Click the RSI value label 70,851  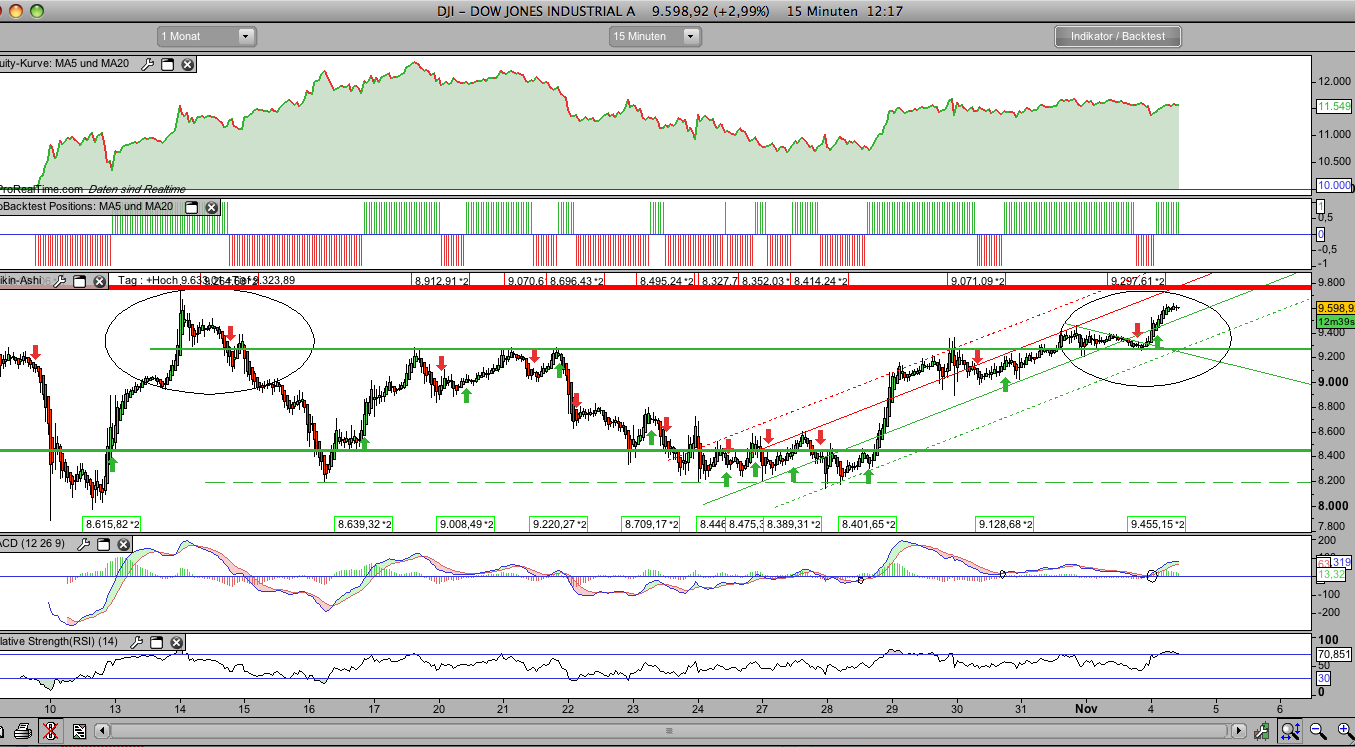(x=1335, y=655)
